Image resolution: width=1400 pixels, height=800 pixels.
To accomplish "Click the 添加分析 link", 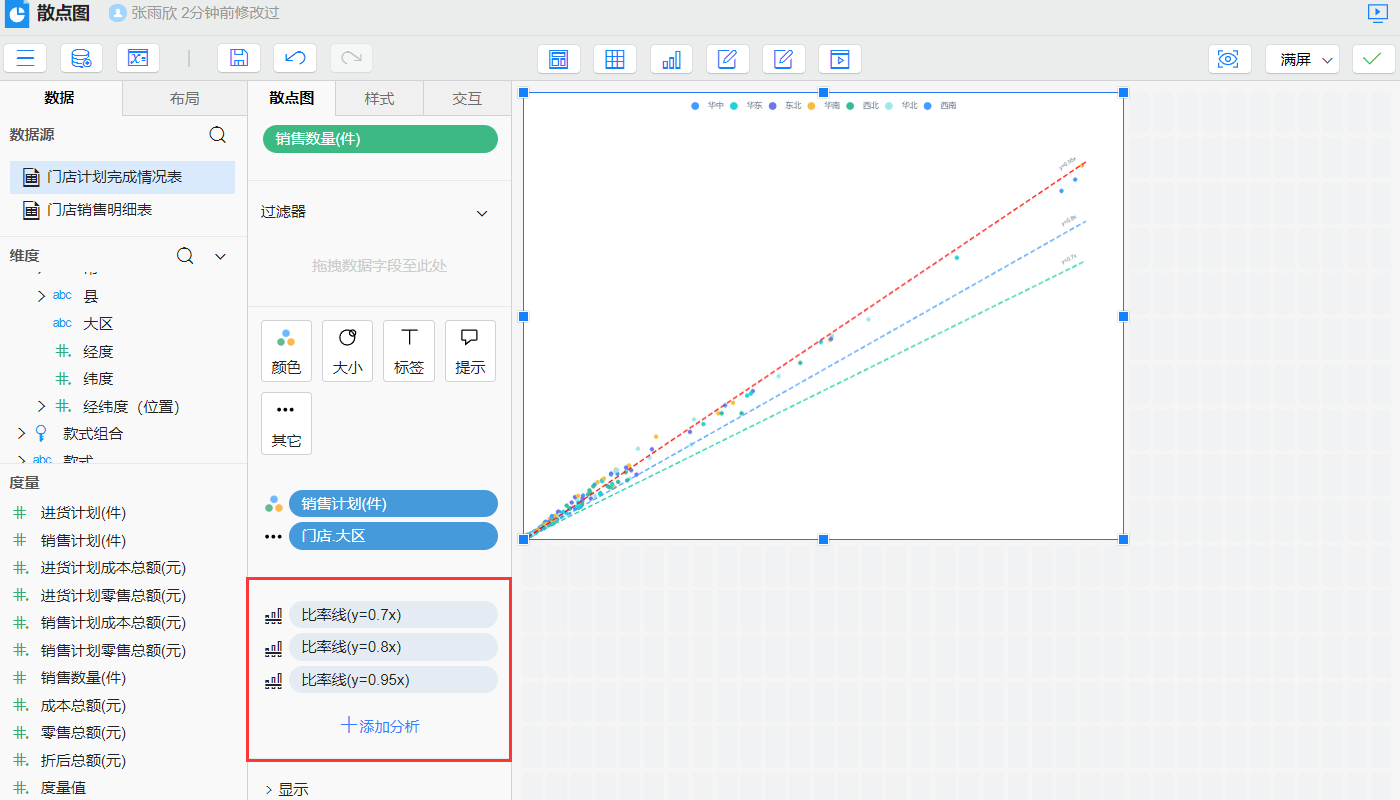I will pyautogui.click(x=380, y=726).
